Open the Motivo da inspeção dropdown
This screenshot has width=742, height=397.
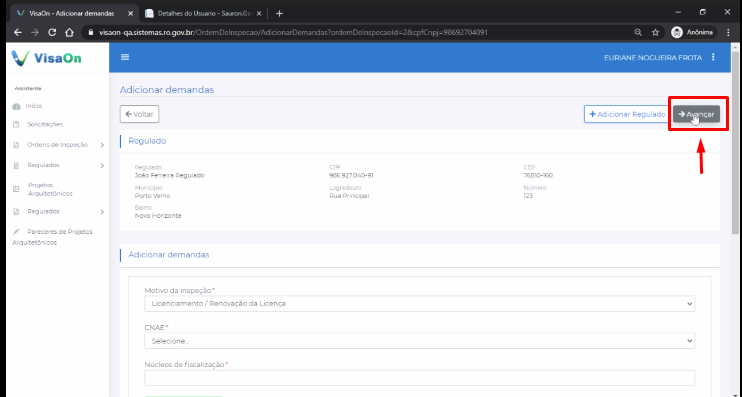point(419,304)
